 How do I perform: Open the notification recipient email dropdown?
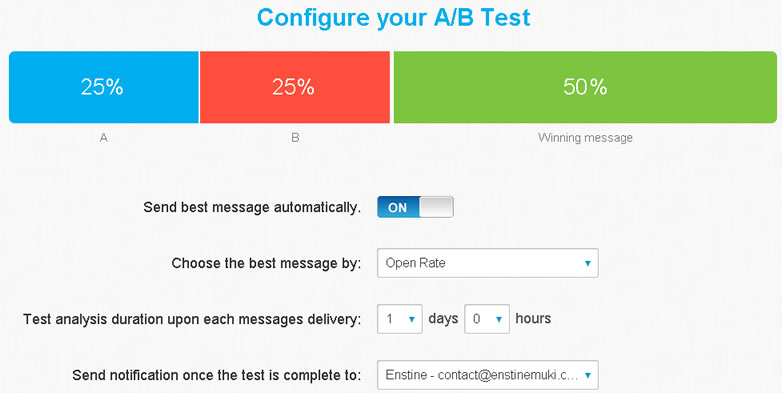click(488, 375)
